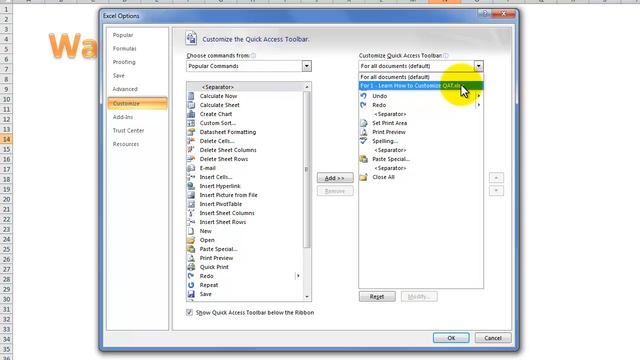Select the New document command icon

pos(191,231)
